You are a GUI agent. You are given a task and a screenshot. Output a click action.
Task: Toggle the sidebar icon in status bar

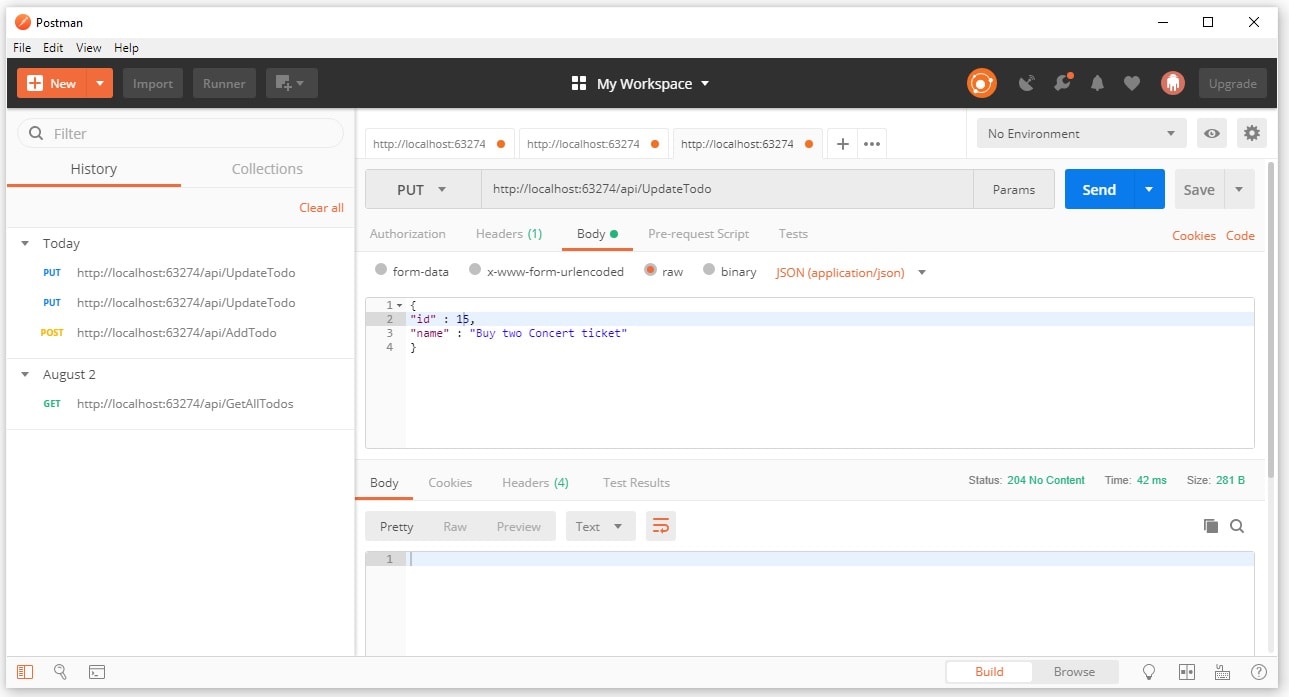[25, 672]
